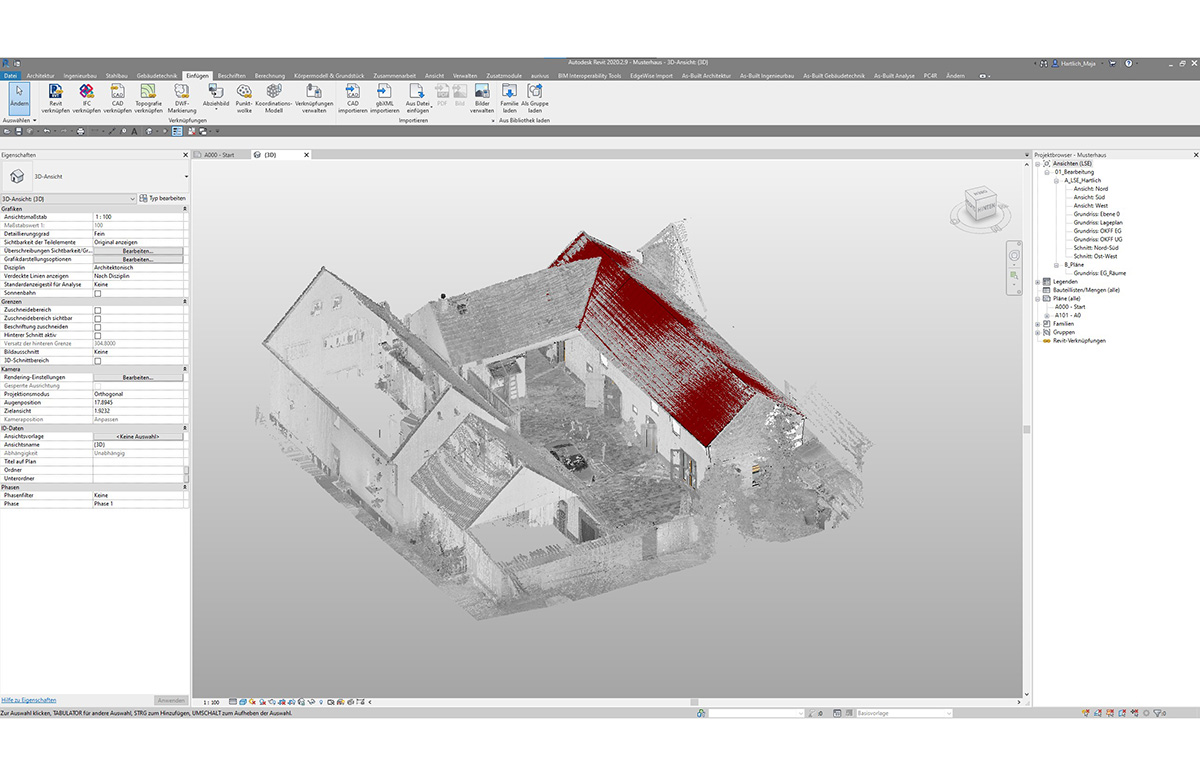Image resolution: width=1200 pixels, height=776 pixels.
Task: Switch to the A000 - Start tab
Action: (x=218, y=155)
